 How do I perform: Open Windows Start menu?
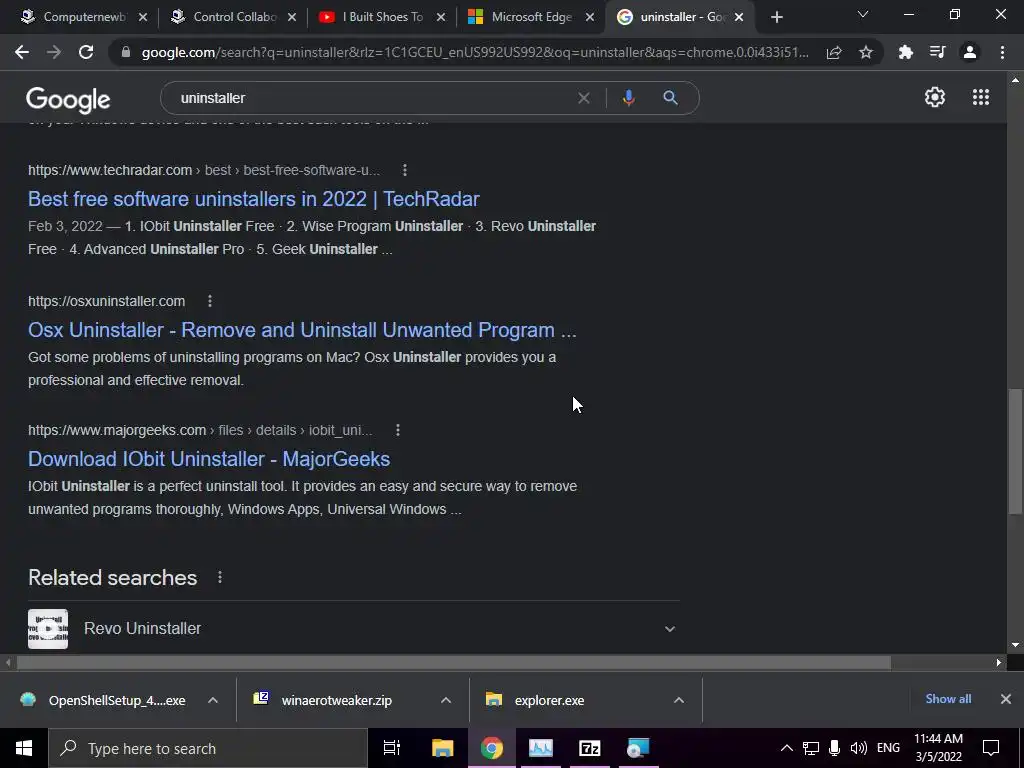[x=24, y=748]
